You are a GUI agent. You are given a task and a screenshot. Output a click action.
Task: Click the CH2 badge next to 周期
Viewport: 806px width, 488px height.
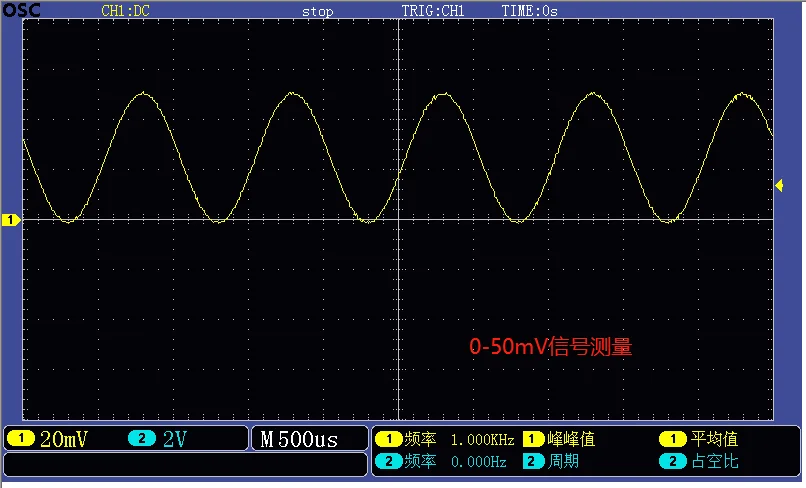point(533,461)
